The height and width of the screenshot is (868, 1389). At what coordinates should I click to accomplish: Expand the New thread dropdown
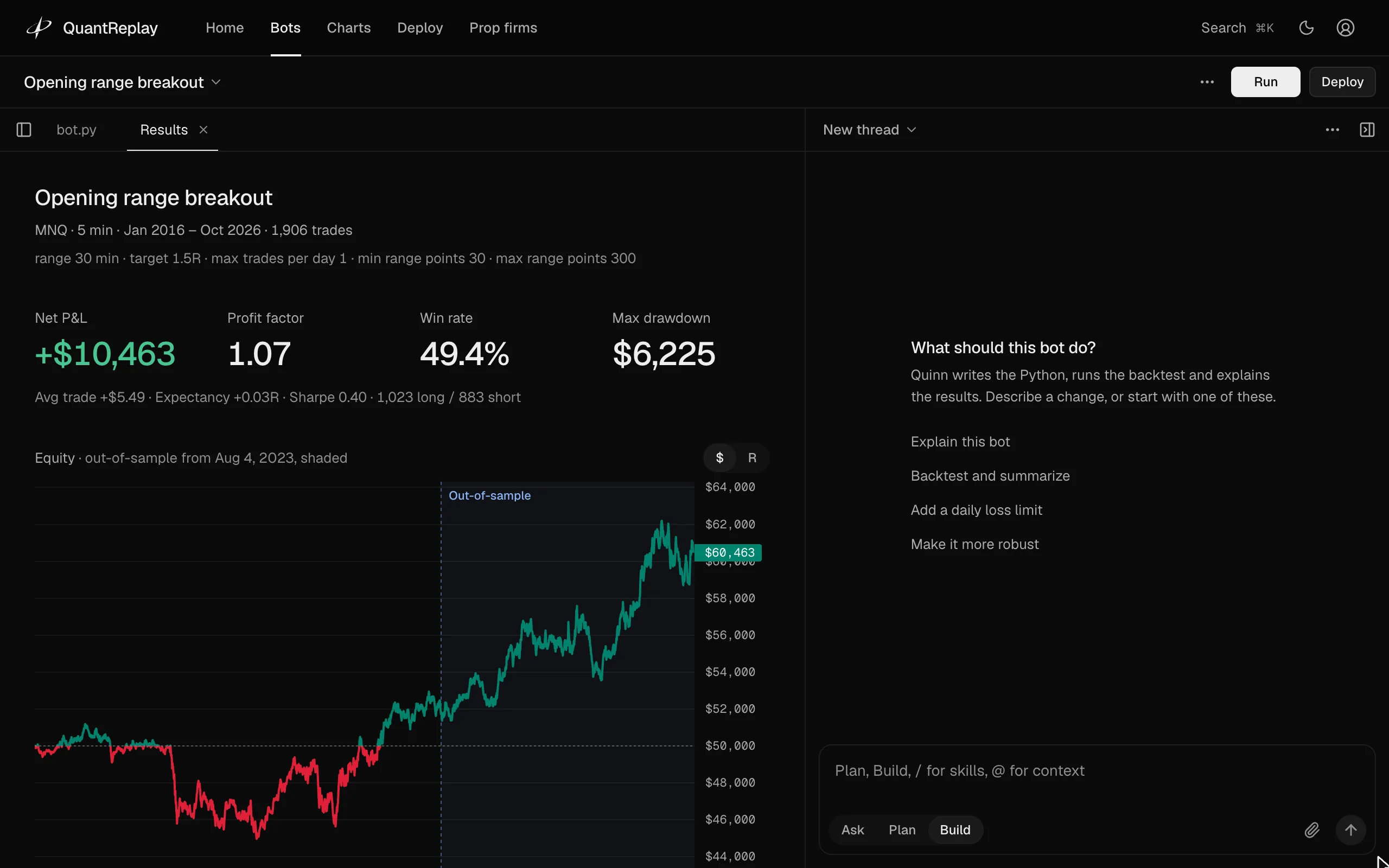[869, 130]
